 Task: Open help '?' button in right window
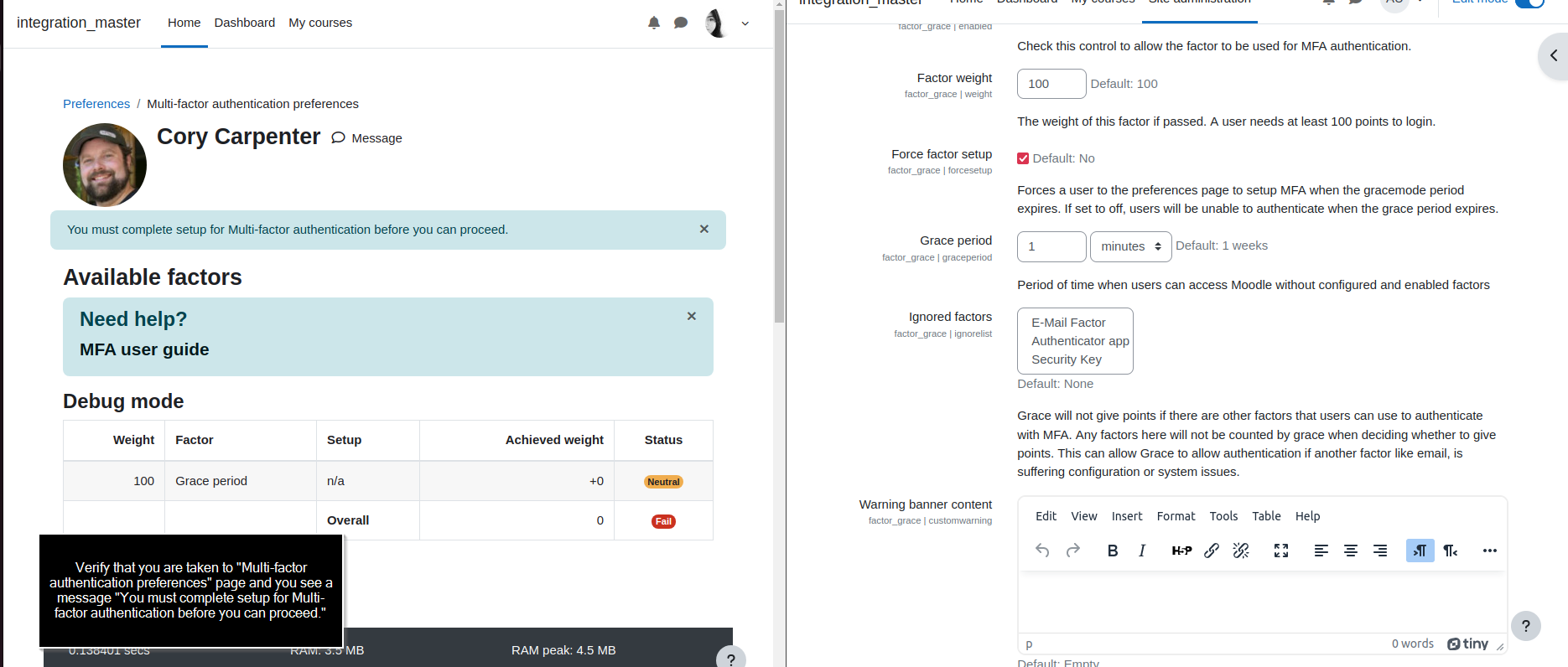(x=1526, y=626)
